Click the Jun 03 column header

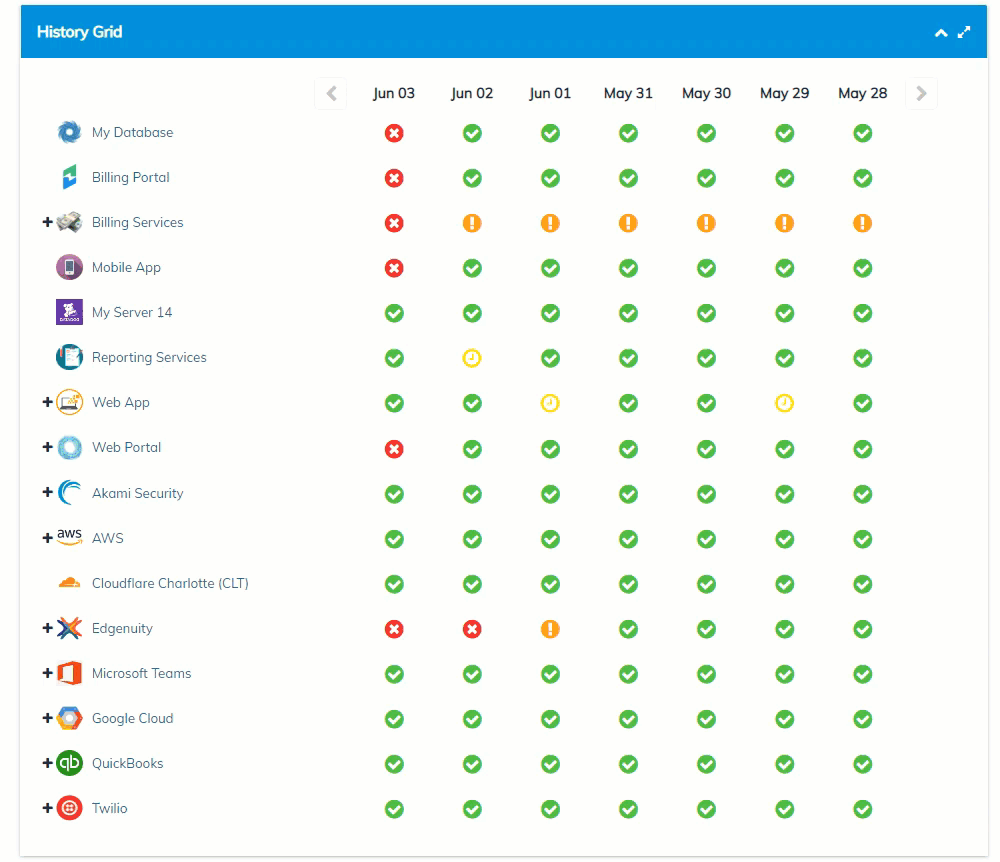(394, 94)
